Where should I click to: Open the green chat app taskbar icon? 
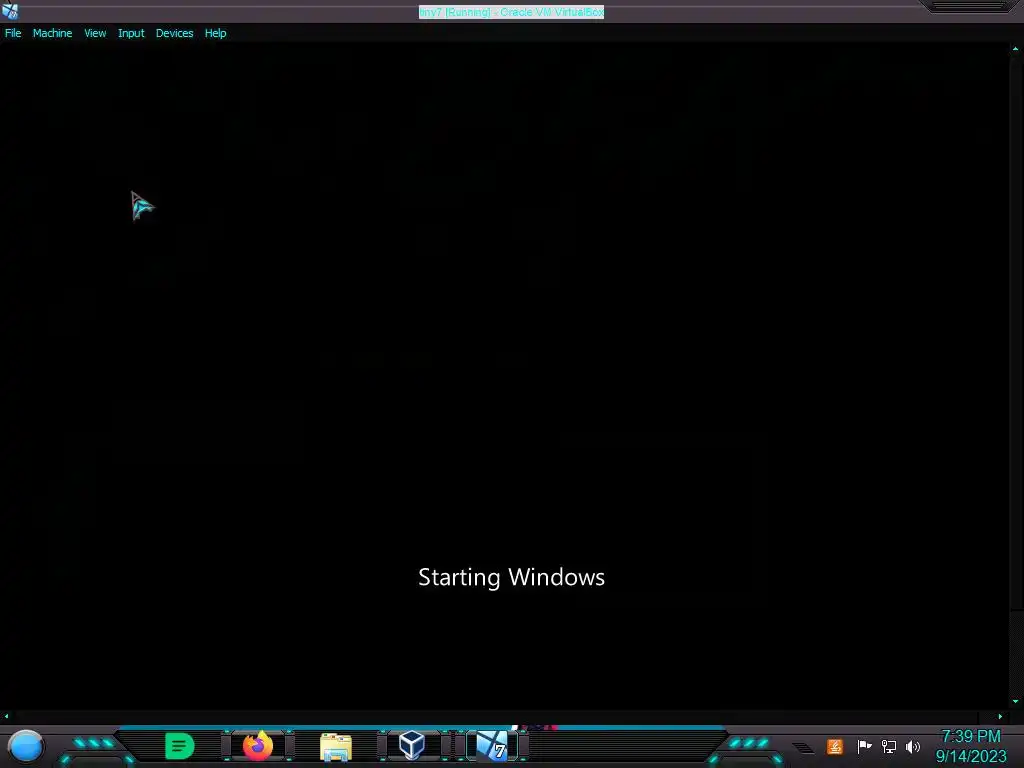pyautogui.click(x=180, y=746)
